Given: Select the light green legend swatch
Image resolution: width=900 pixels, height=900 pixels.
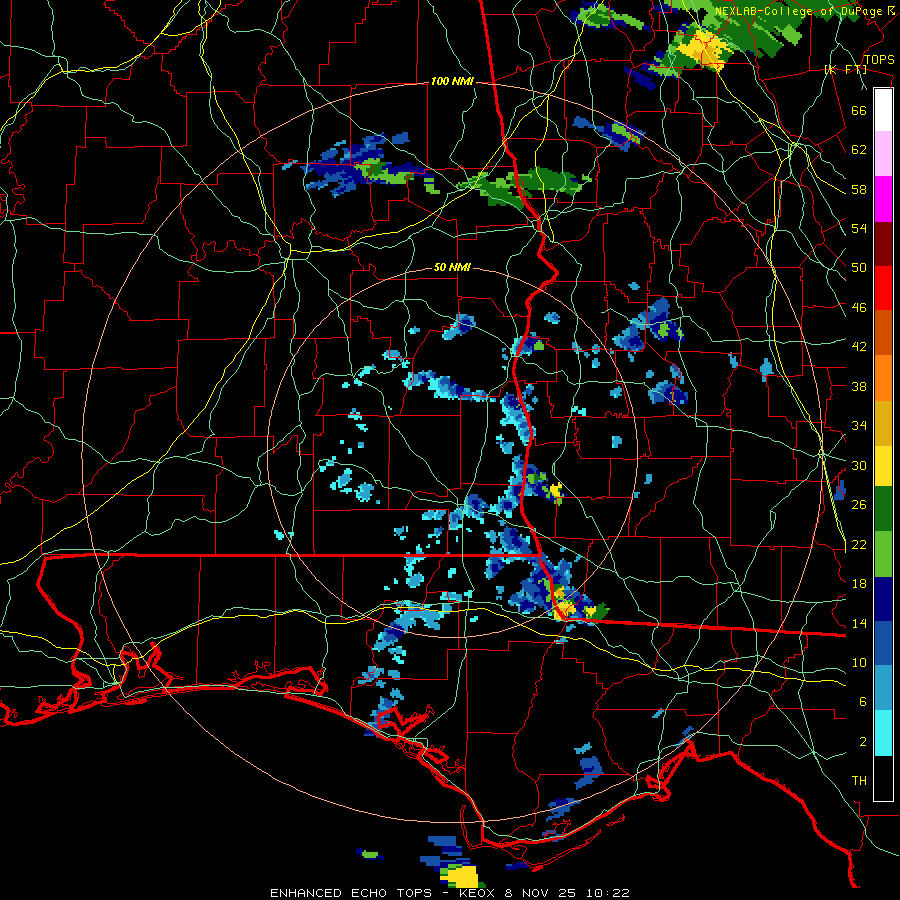Looking at the screenshot, I should [883, 554].
